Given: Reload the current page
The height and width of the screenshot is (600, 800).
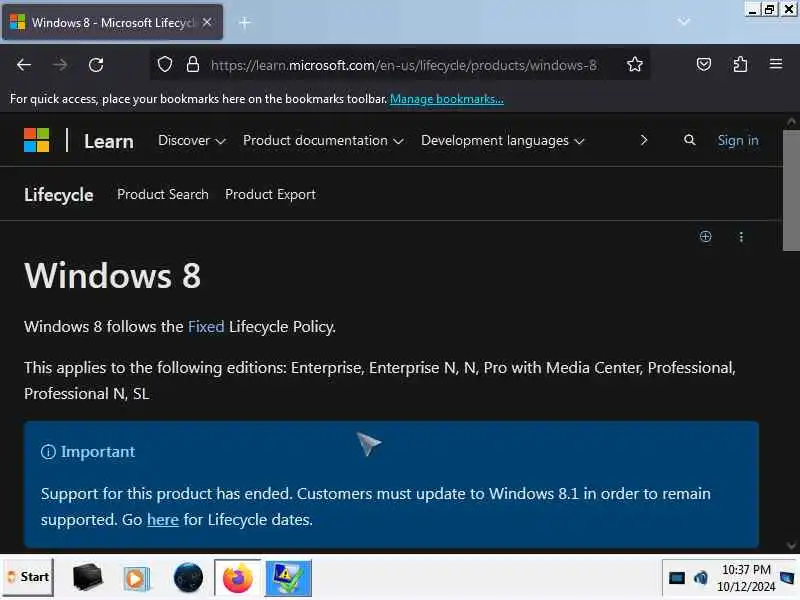Looking at the screenshot, I should point(96,65).
